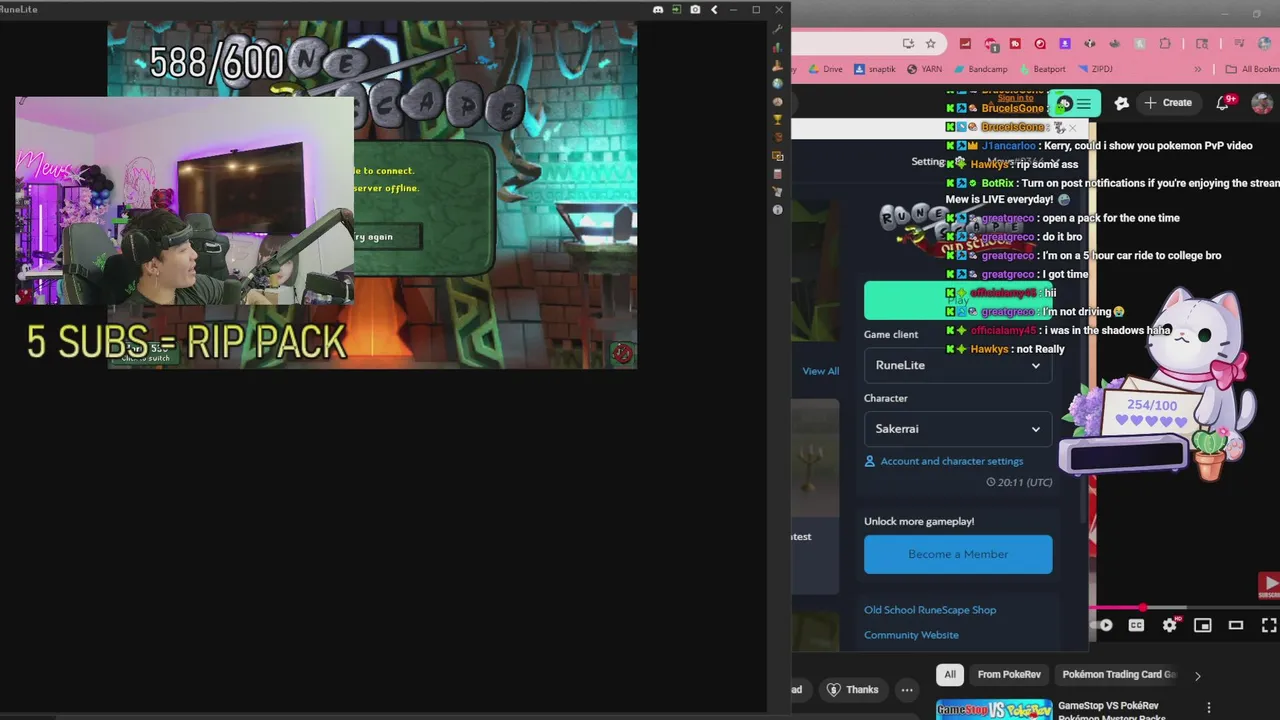
Task: Open the YouTube video settings gear
Action: [1170, 625]
